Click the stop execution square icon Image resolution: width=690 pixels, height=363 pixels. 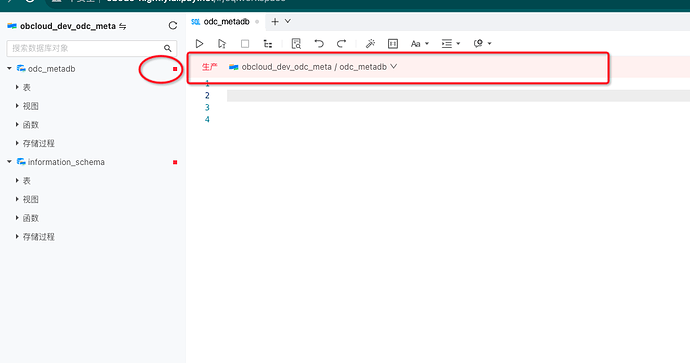(x=245, y=44)
